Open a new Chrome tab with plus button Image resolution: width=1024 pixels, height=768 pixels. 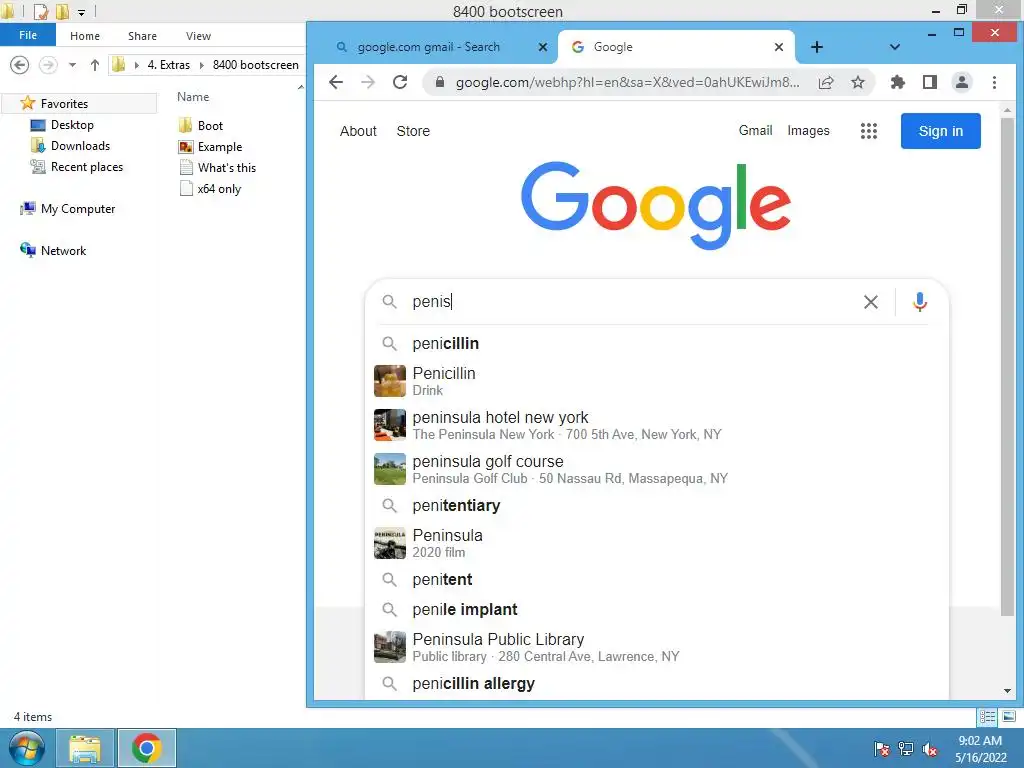(x=816, y=47)
